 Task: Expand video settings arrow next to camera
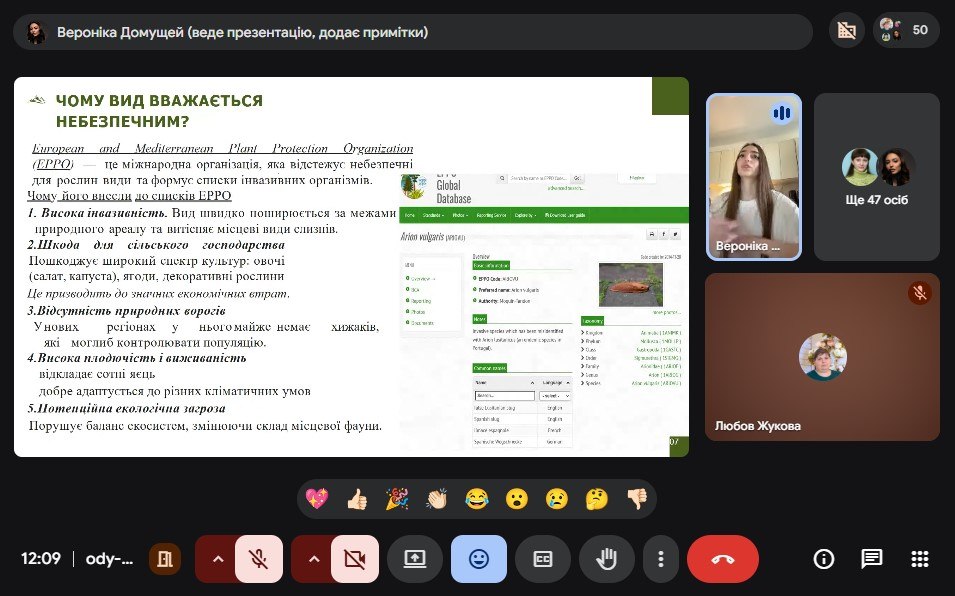pos(313,559)
